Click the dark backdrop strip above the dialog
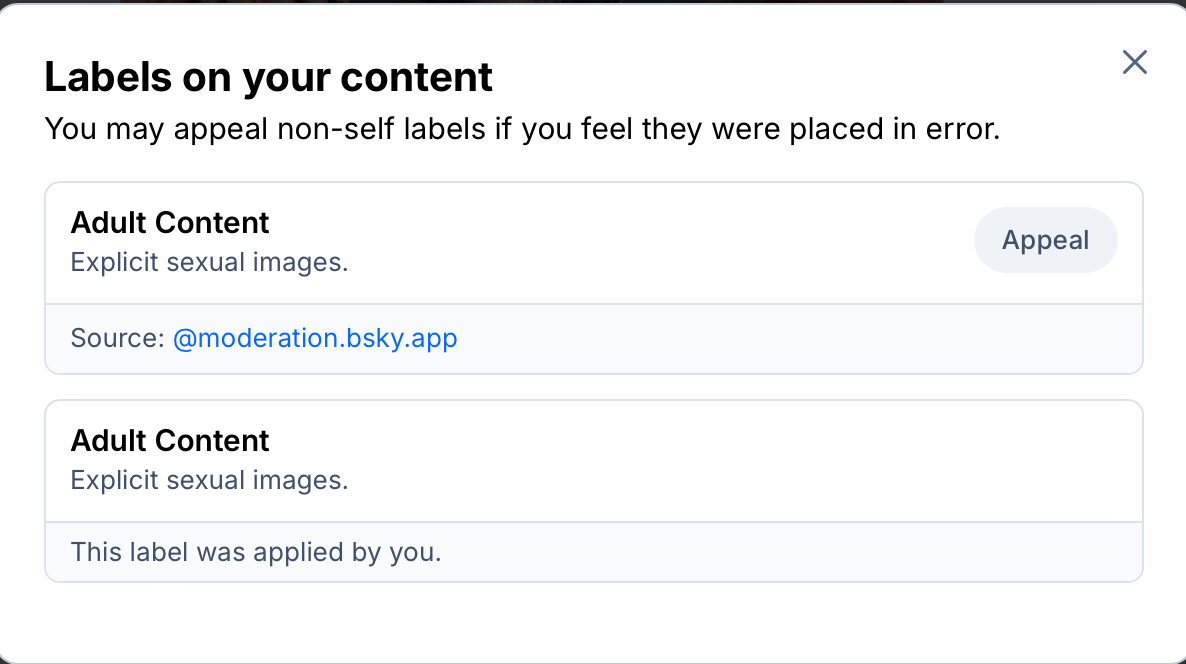Screen dimensions: 1186x664 593,1
